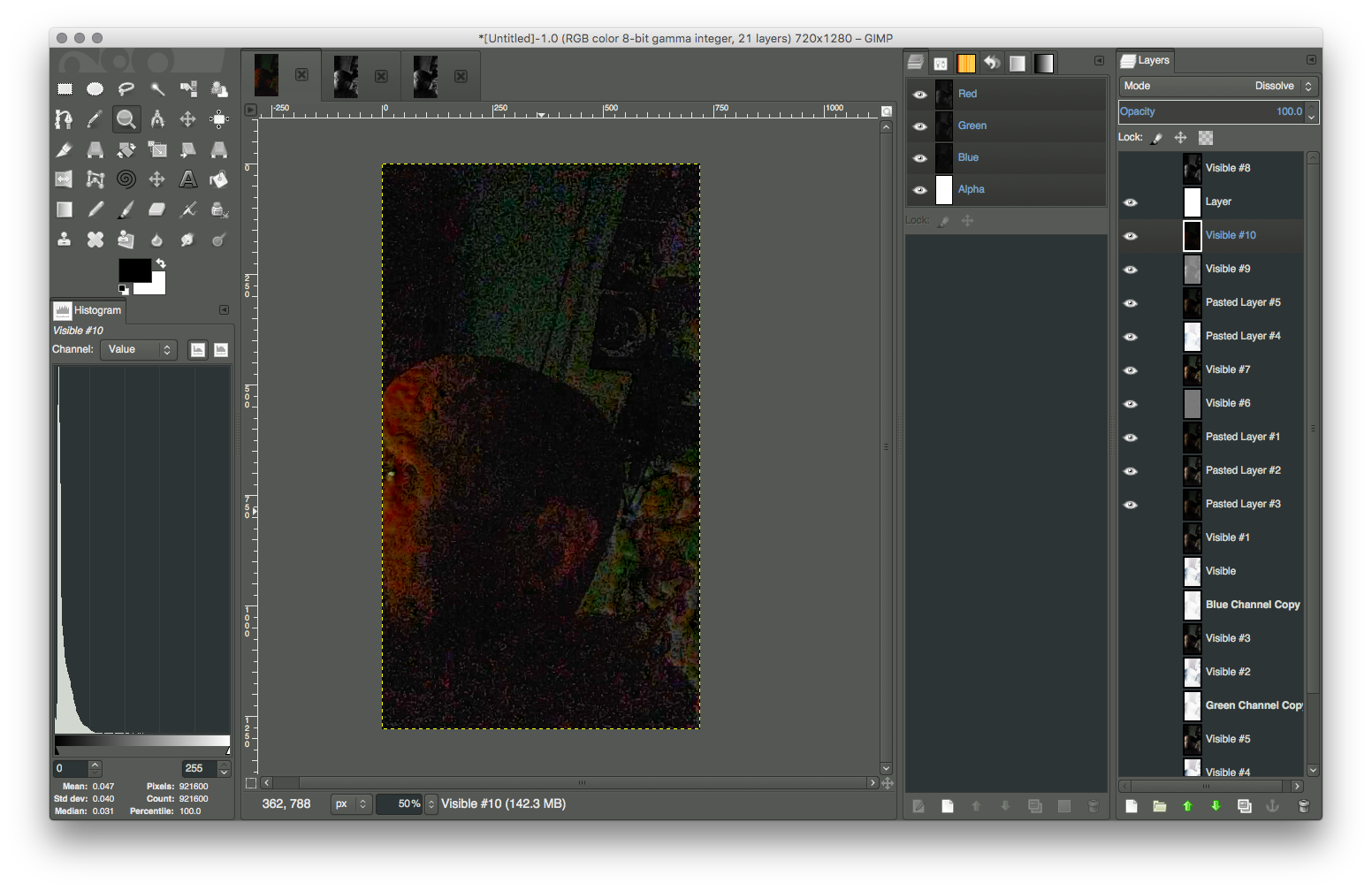The image size is (1372, 891).
Task: Select the Zoom magnifier tool
Action: [x=126, y=118]
